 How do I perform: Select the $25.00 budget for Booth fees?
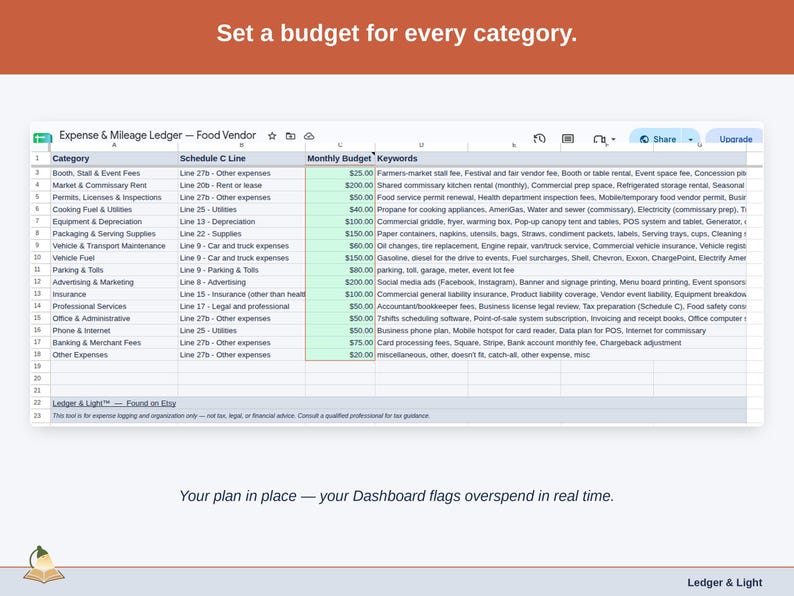click(340, 173)
